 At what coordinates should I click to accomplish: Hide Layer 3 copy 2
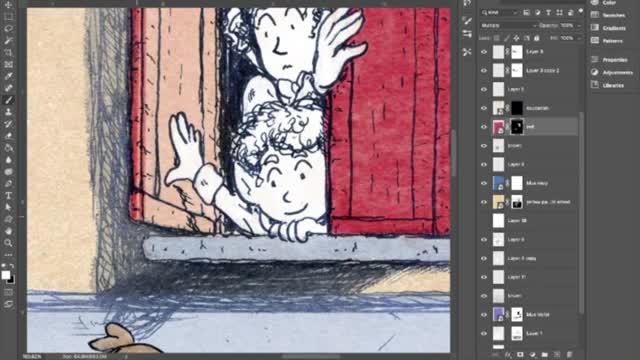coord(484,71)
